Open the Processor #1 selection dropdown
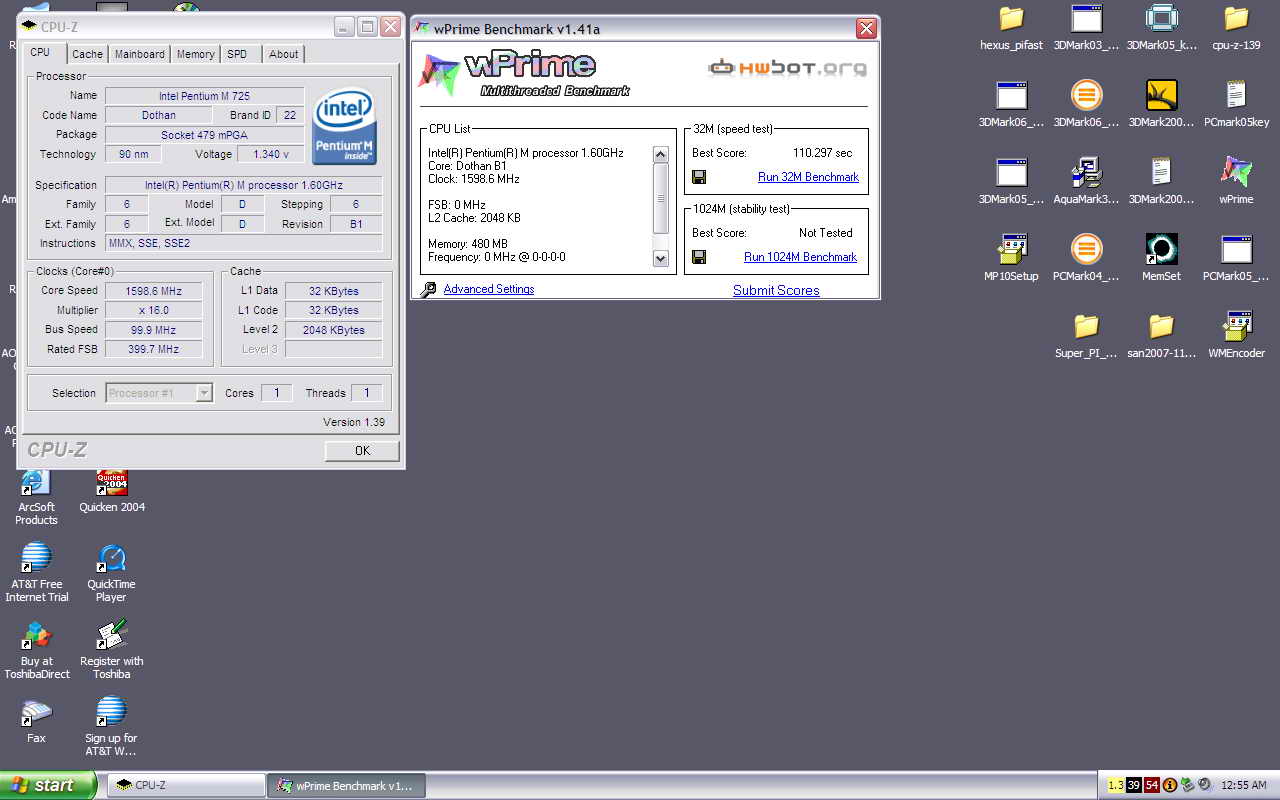Screen dimensions: 1280x800 (159, 393)
